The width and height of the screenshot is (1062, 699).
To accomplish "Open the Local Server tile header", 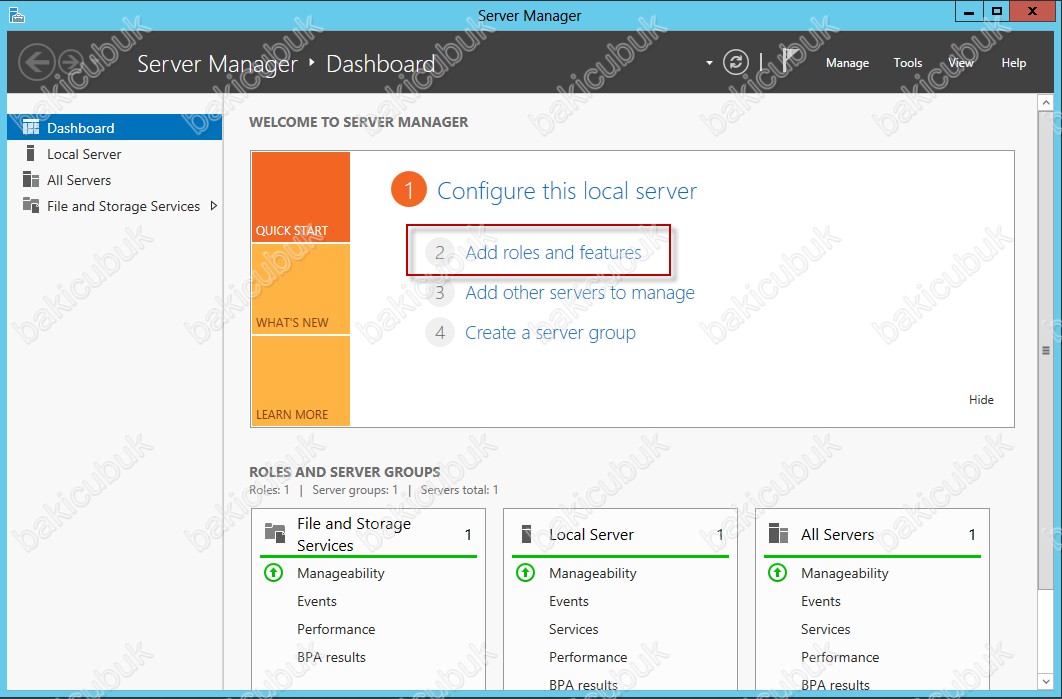I will pos(620,534).
